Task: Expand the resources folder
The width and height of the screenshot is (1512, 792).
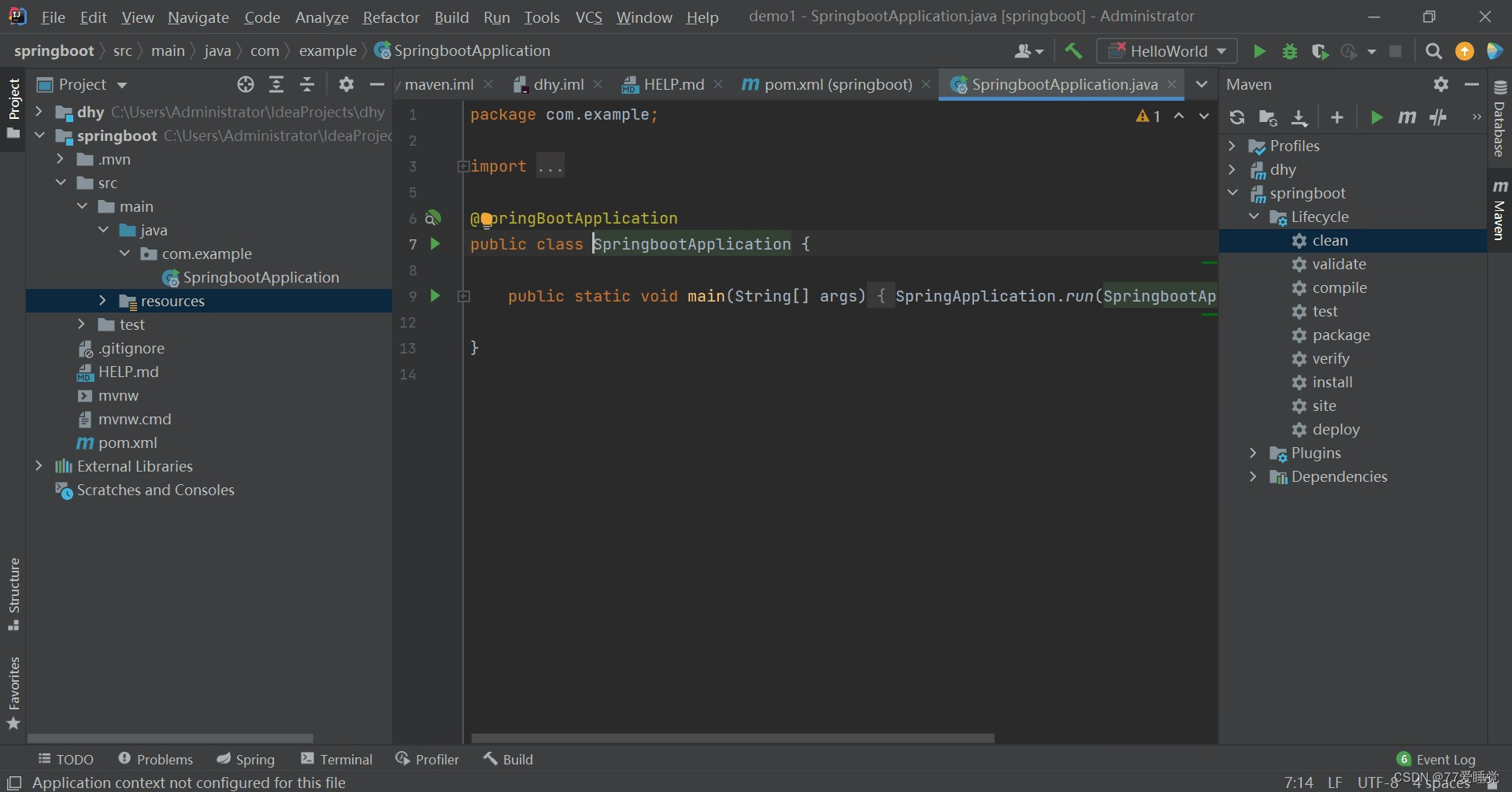Action: pyautogui.click(x=102, y=301)
